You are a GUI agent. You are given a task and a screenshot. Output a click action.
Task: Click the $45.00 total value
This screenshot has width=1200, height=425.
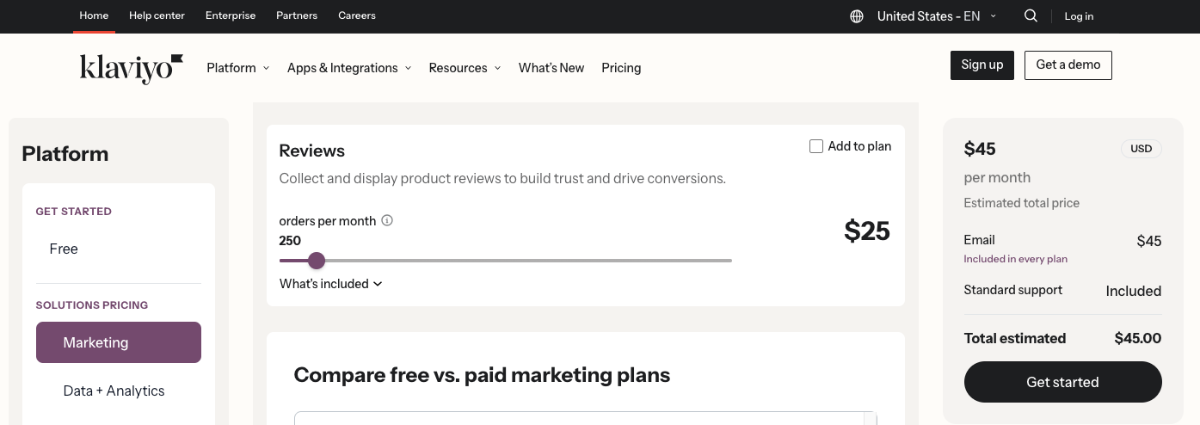tap(1138, 338)
